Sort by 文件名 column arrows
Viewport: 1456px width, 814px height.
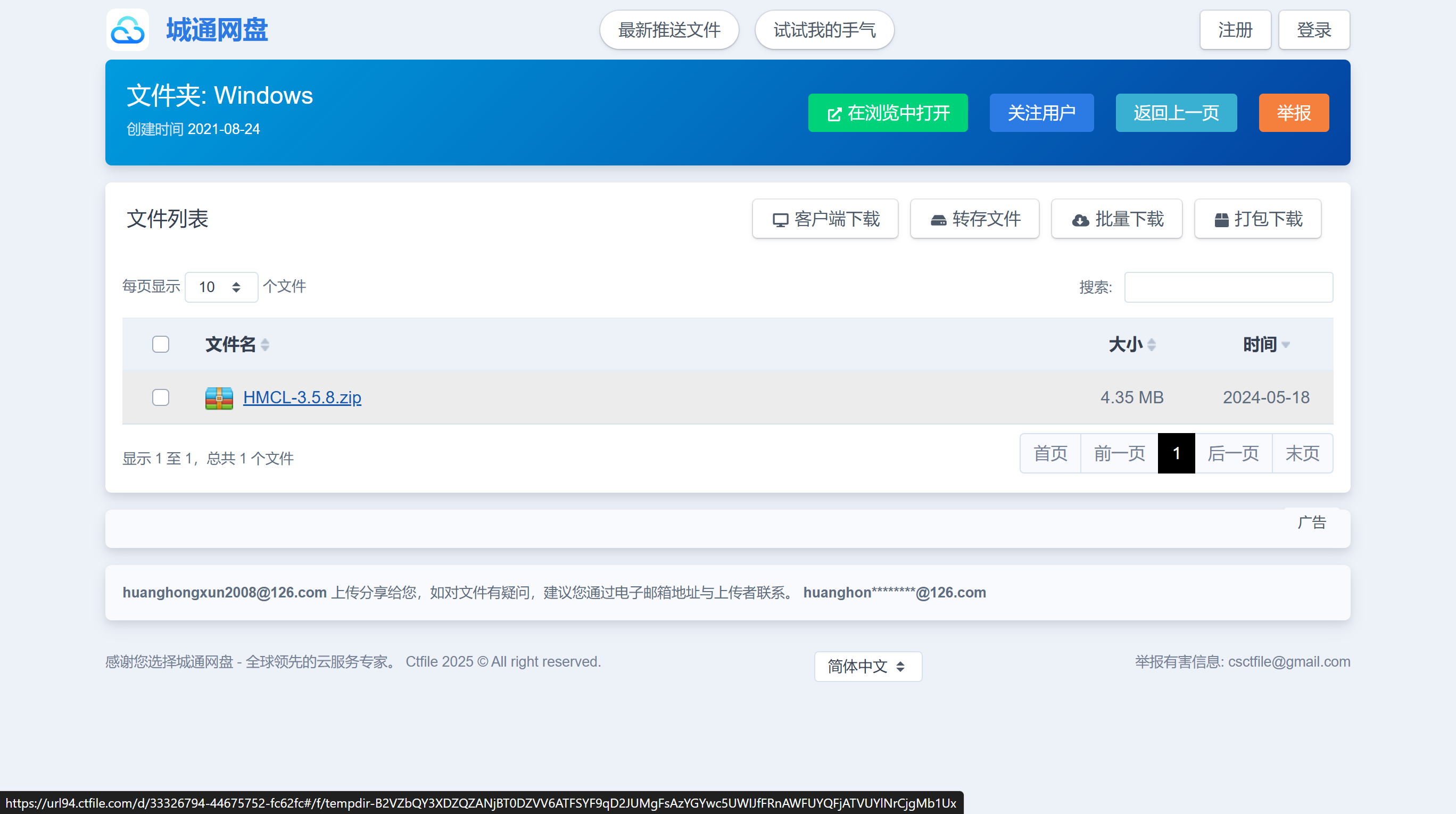265,345
